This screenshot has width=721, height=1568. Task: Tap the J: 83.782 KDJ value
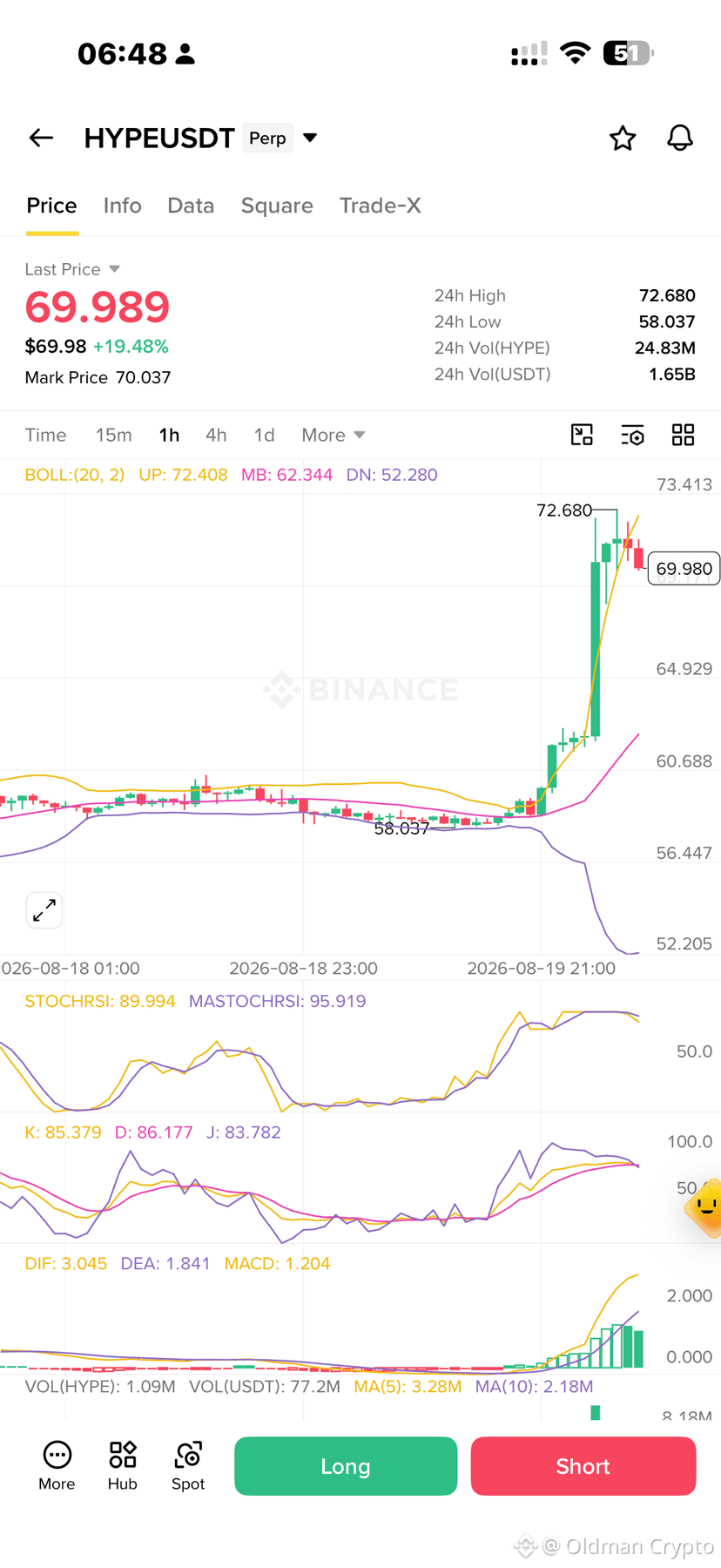pyautogui.click(x=243, y=1132)
